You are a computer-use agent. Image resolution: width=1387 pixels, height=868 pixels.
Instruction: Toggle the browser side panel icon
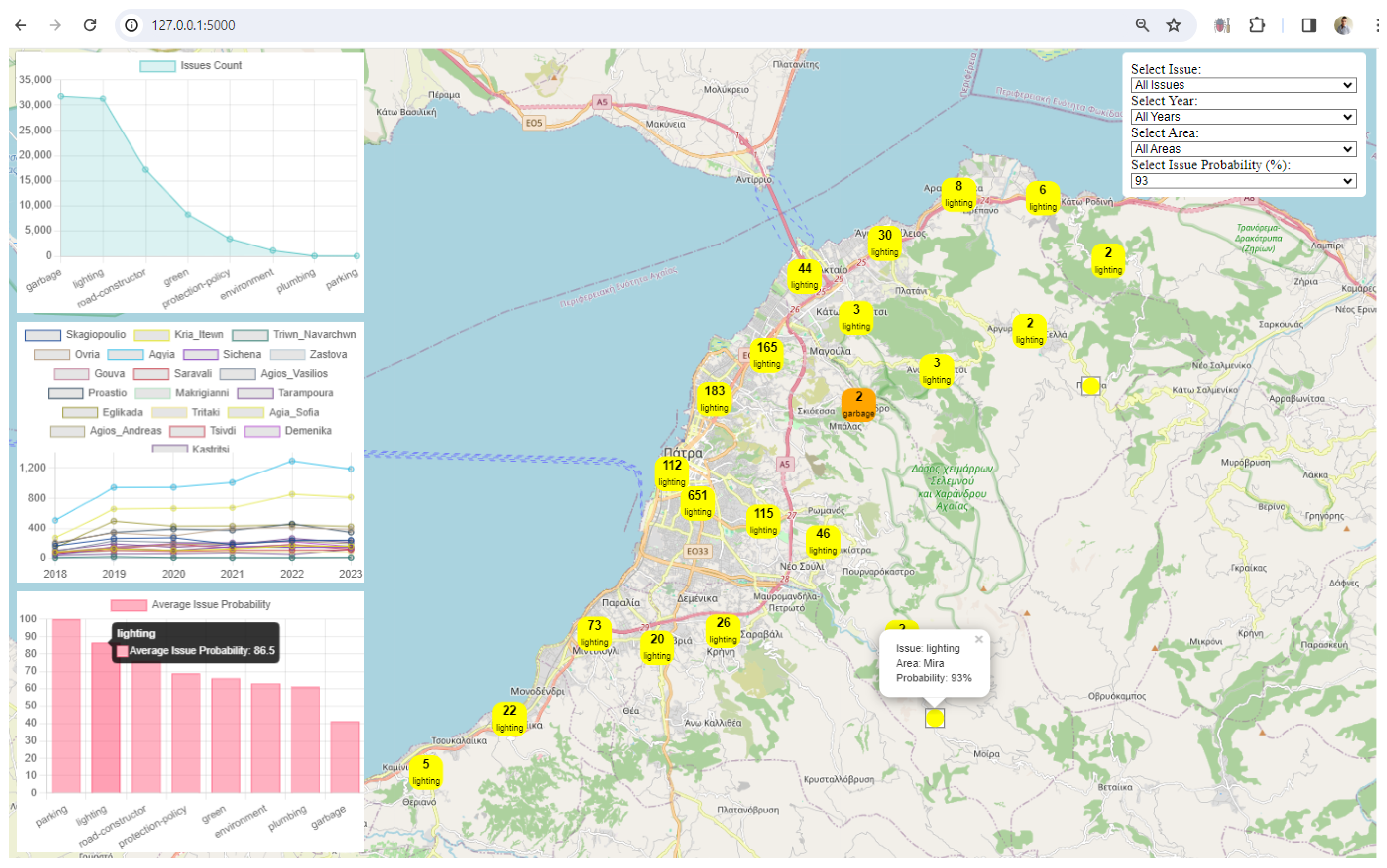(1308, 25)
